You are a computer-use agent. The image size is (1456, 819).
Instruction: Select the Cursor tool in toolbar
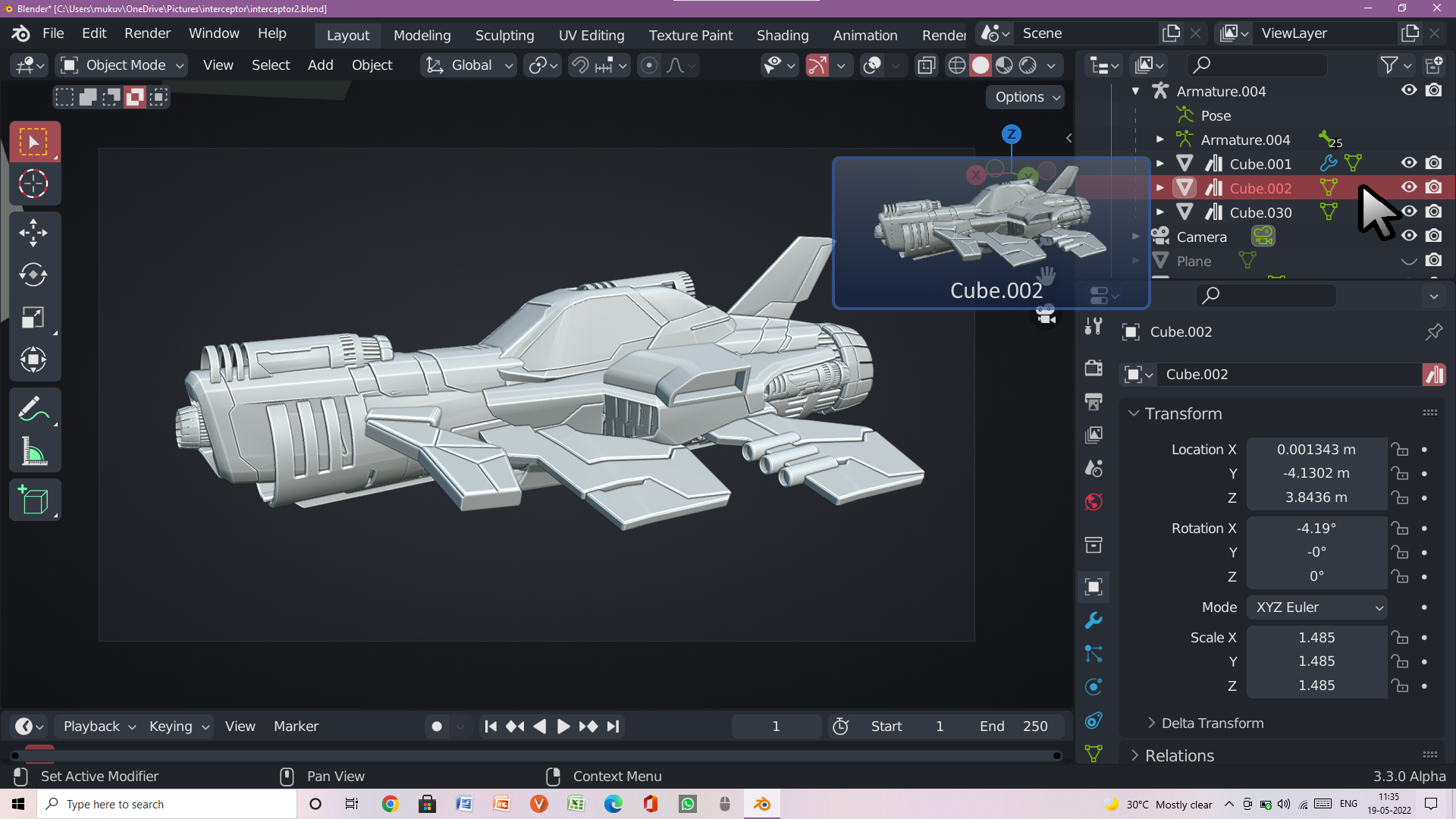[33, 184]
